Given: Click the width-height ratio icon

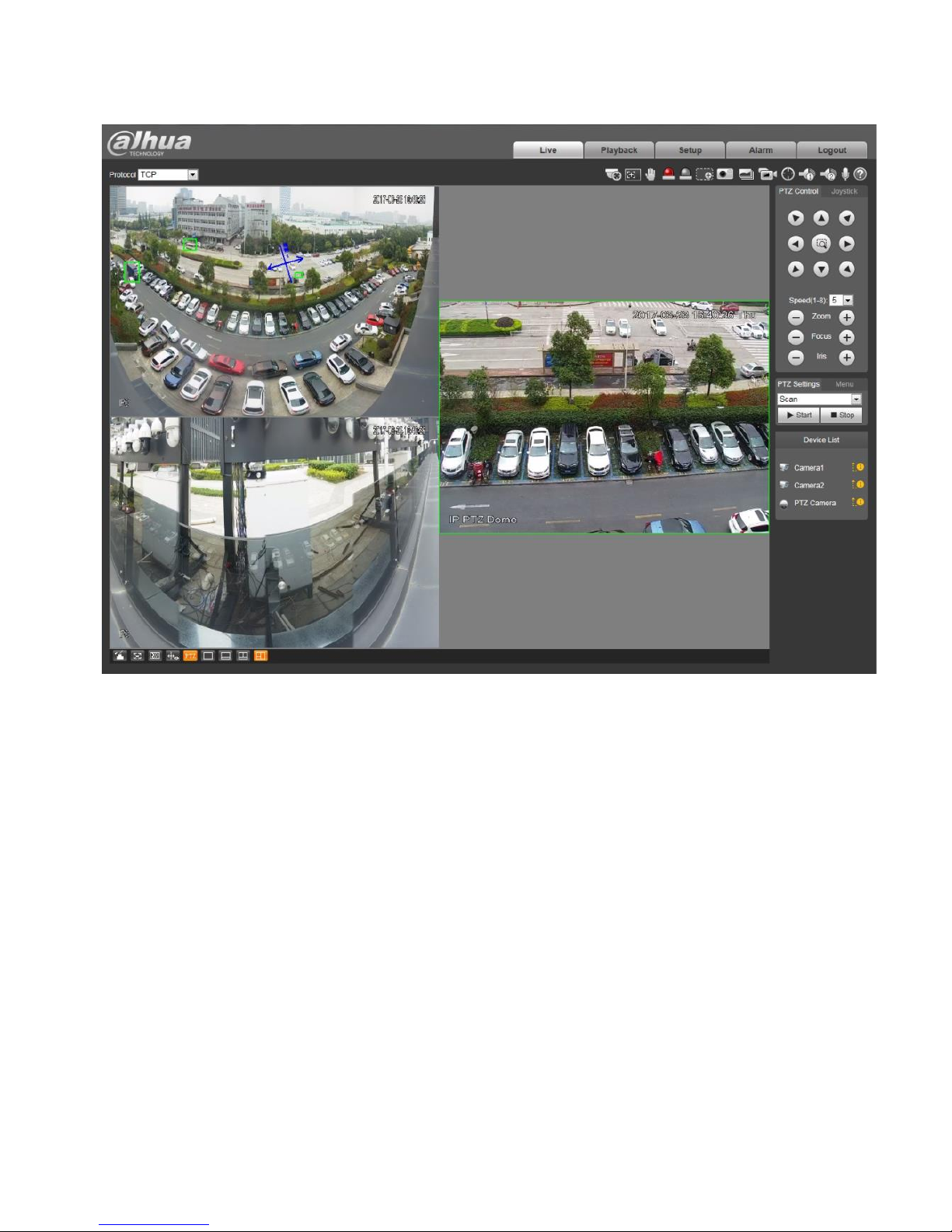Looking at the screenshot, I should coord(173,656).
